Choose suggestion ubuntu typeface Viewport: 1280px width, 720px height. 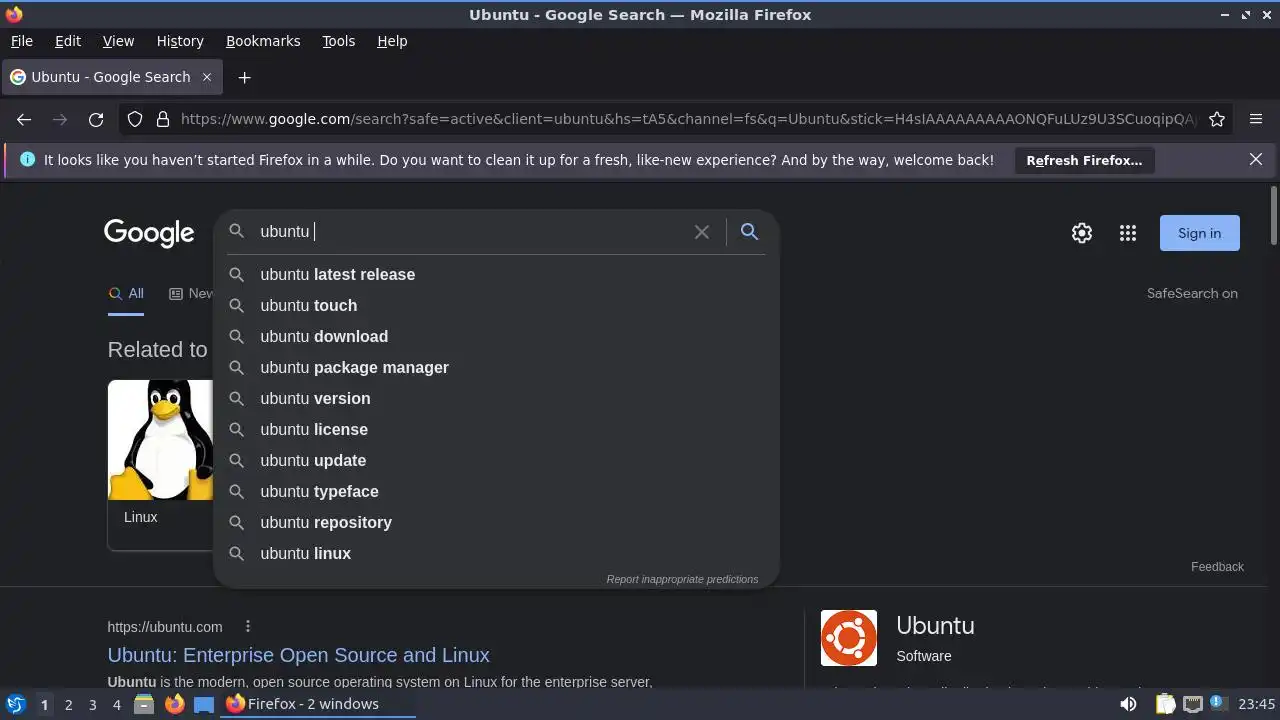495,491
